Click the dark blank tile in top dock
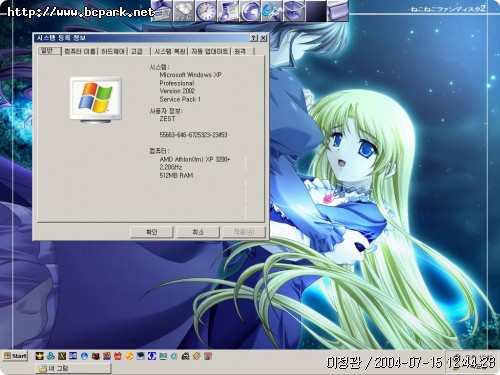This screenshot has width=500, height=375. [316, 11]
